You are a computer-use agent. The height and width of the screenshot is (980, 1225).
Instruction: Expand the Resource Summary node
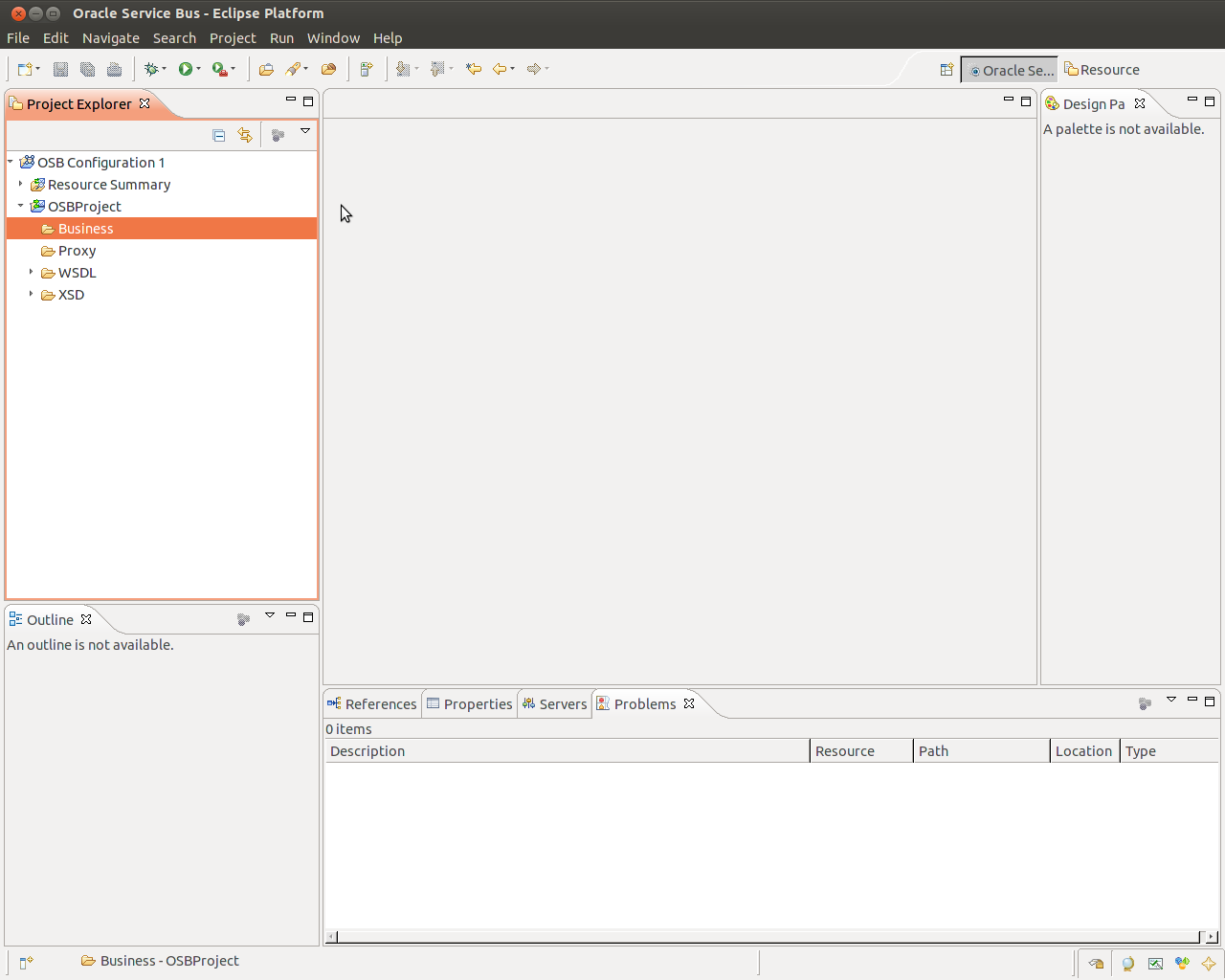(x=20, y=184)
